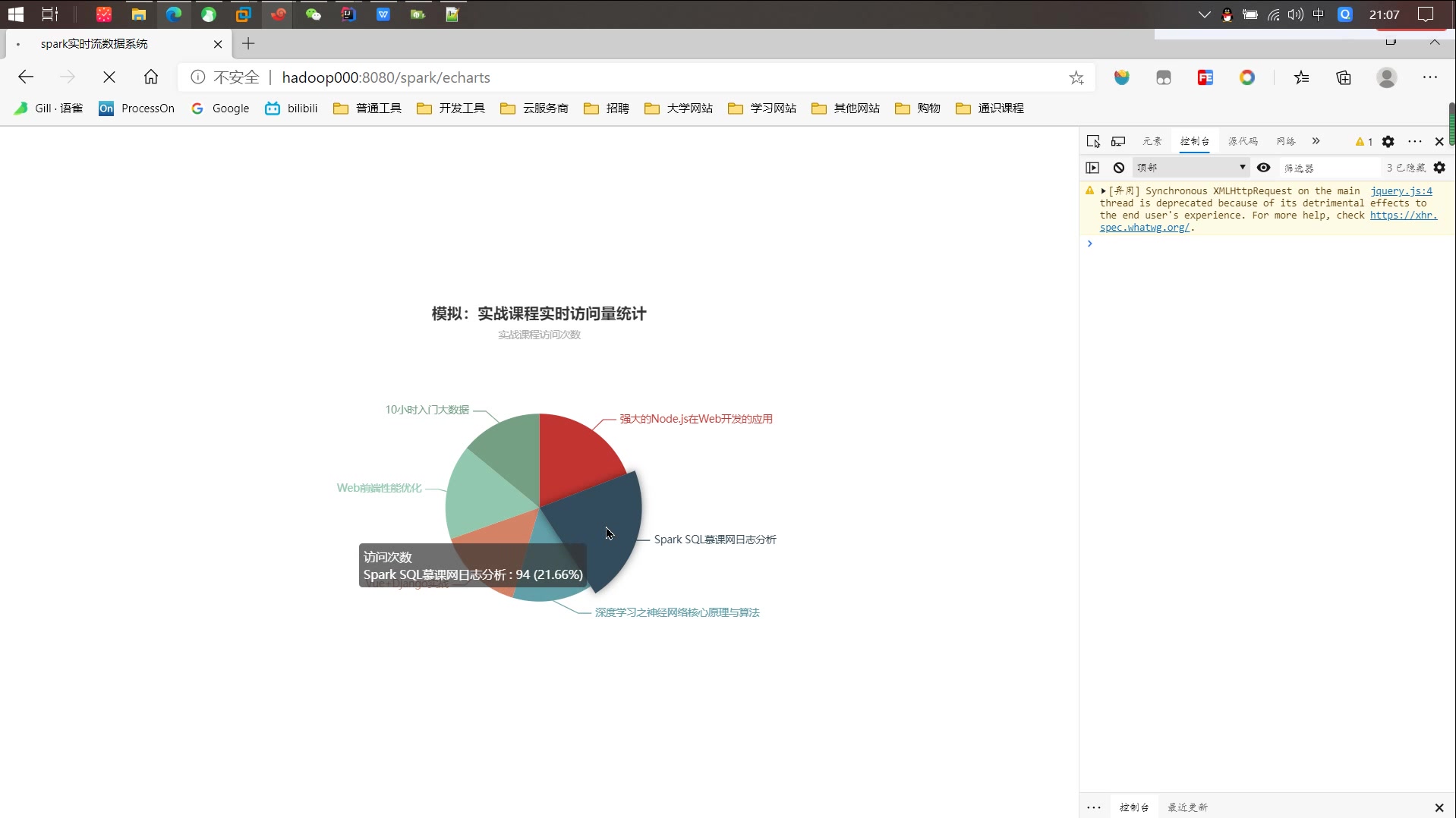Screen dimensions: 1456x818
Task: Show the console sidebar panel icon
Action: (1093, 168)
